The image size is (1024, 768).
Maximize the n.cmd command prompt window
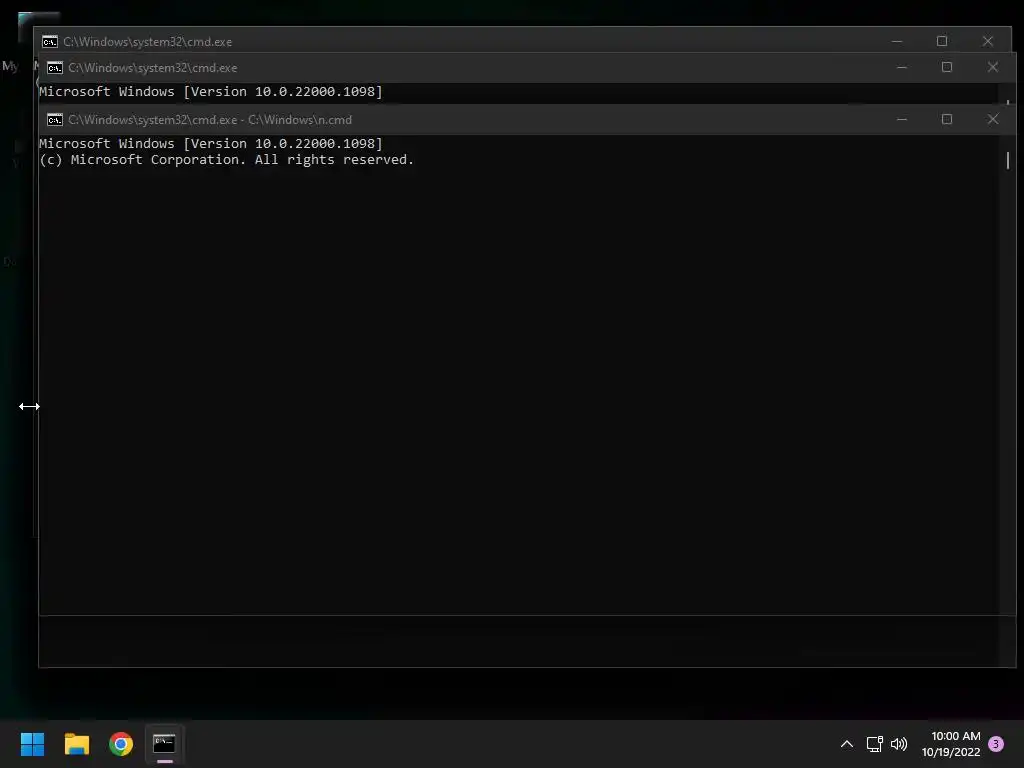[947, 120]
